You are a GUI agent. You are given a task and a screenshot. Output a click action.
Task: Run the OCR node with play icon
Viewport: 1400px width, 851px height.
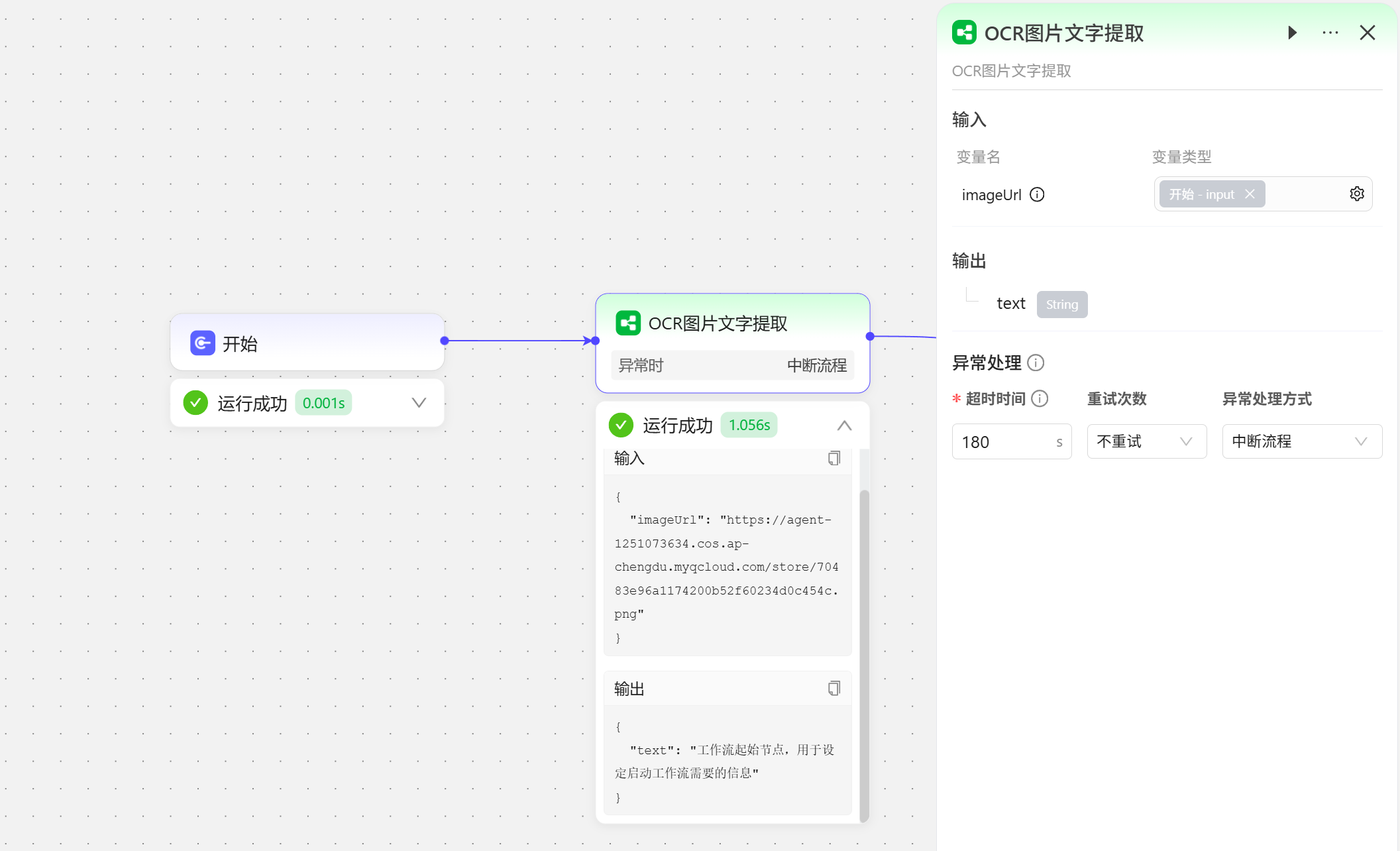tap(1292, 32)
